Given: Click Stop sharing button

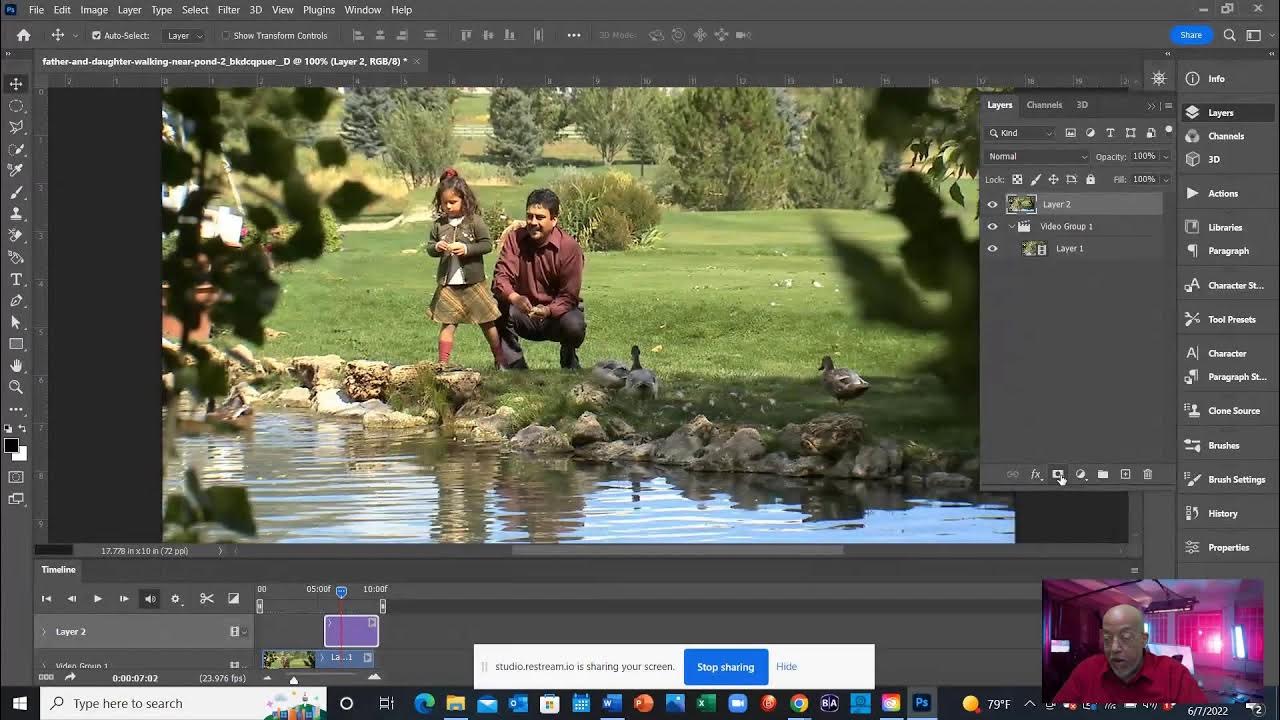Looking at the screenshot, I should click(725, 667).
